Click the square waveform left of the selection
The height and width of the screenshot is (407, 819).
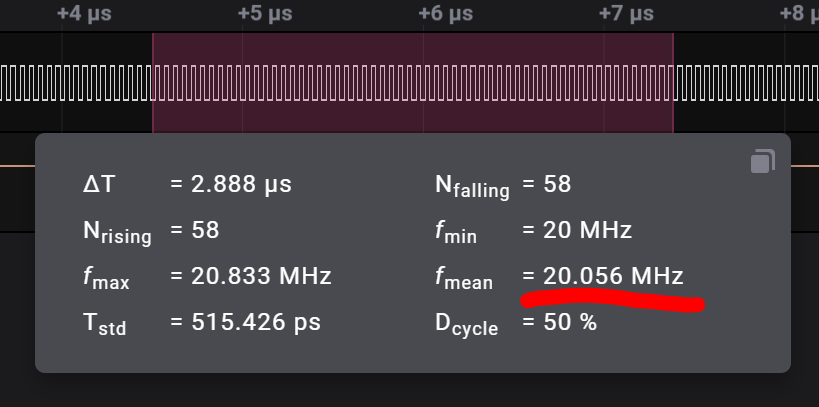[x=76, y=83]
